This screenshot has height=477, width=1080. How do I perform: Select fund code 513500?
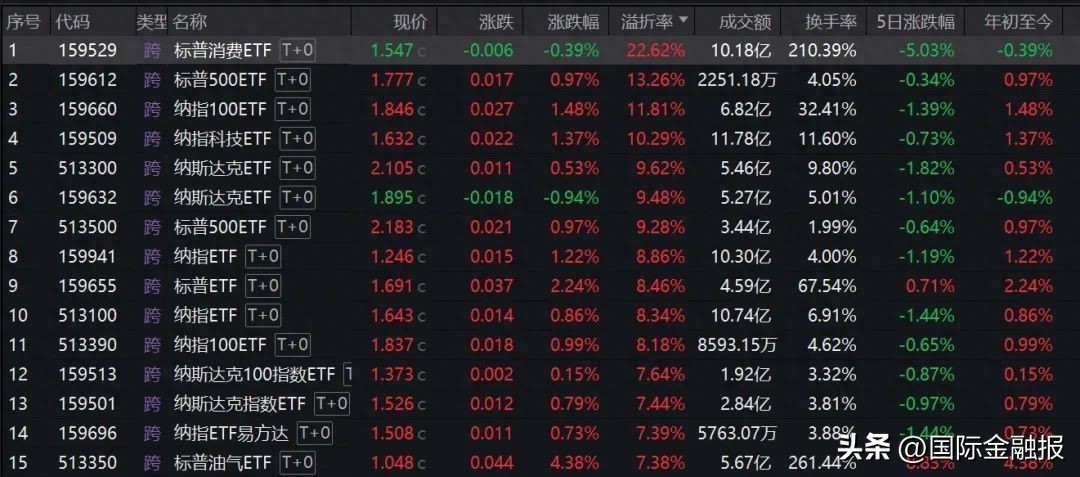(87, 227)
